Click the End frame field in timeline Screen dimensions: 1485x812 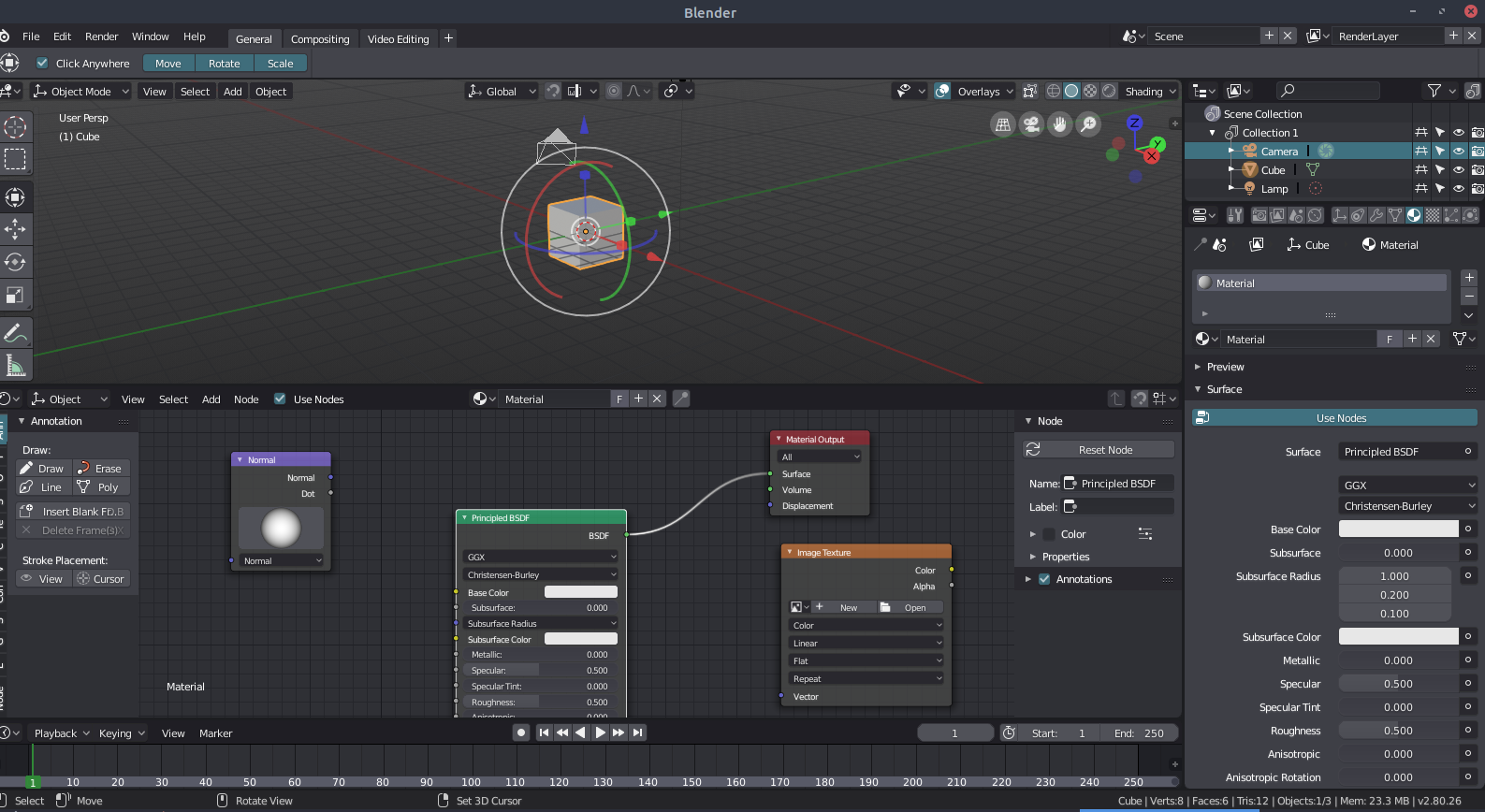1139,732
